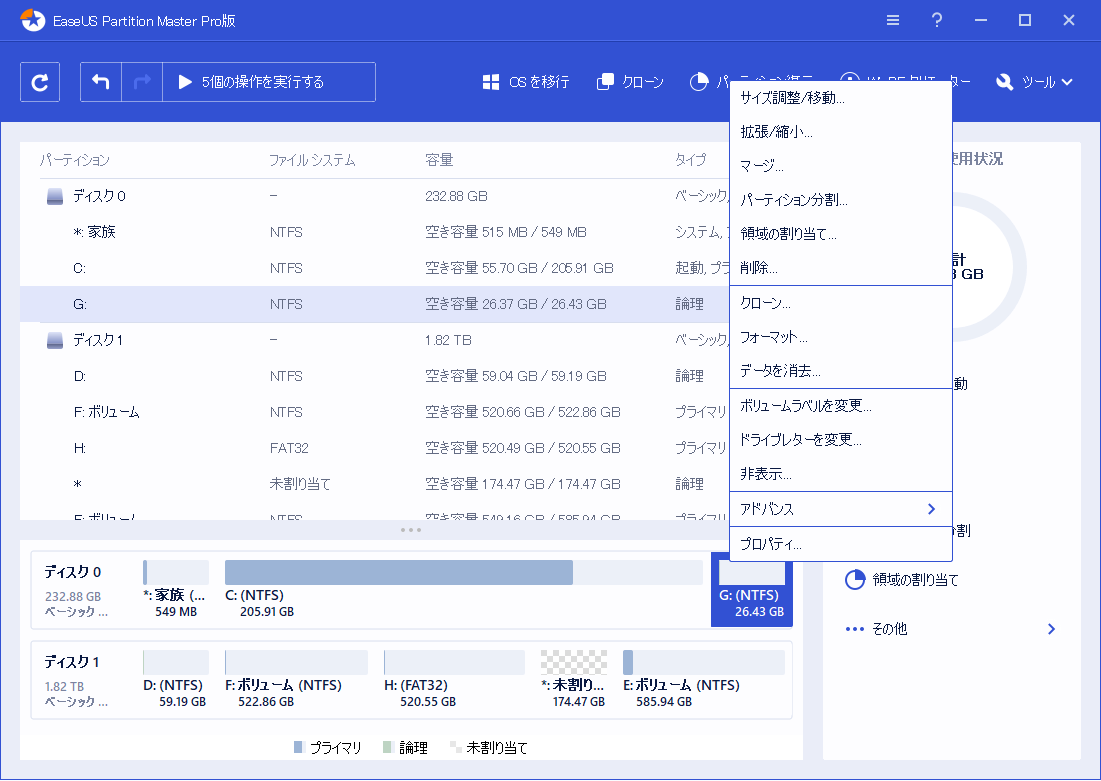Select the 未割り当て row in list
Screen dimensions: 1101x781
pos(375,484)
